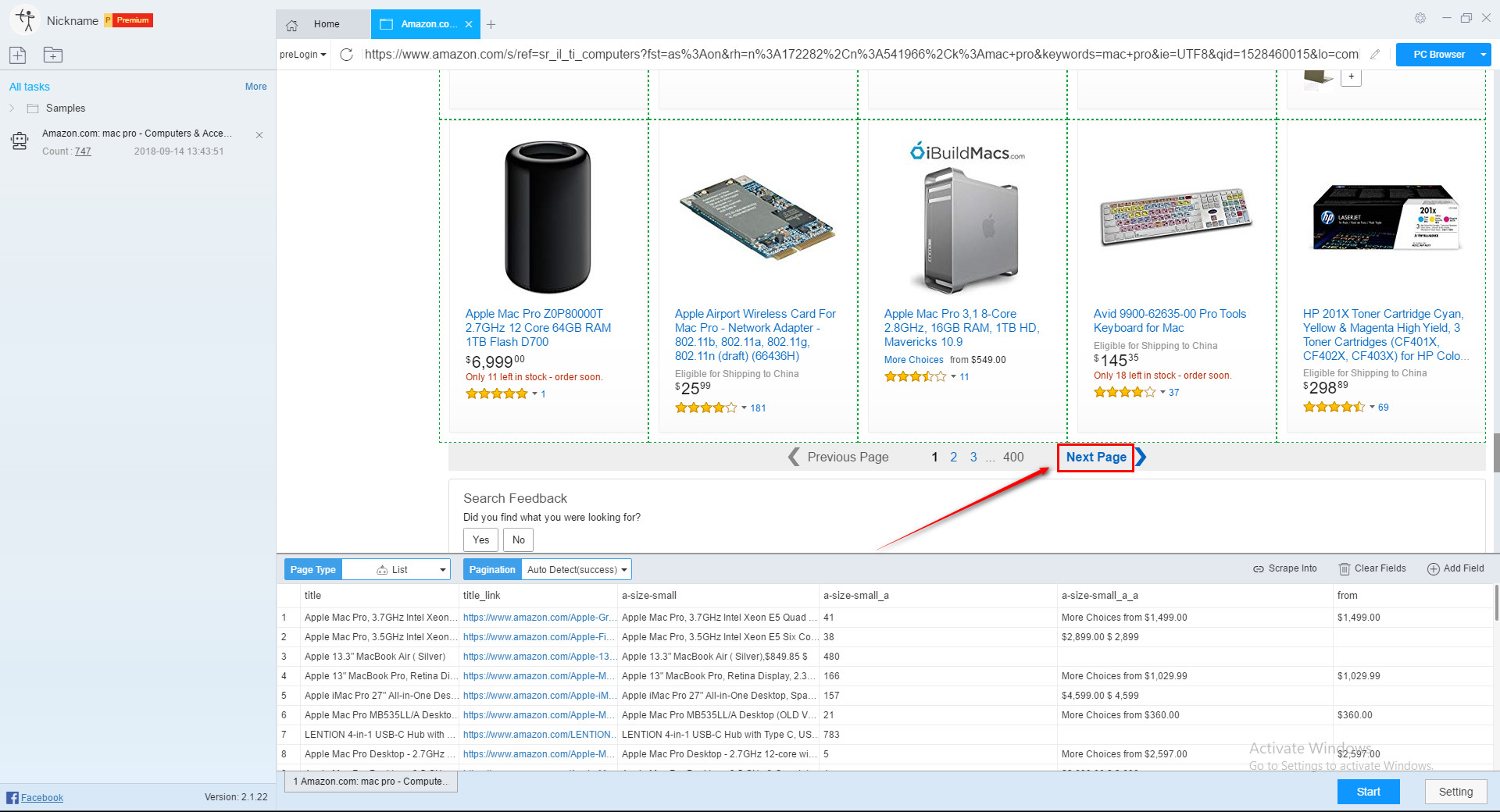Click the page vertical scrollbar
Viewport: 1500px width, 812px height.
click(x=1495, y=451)
